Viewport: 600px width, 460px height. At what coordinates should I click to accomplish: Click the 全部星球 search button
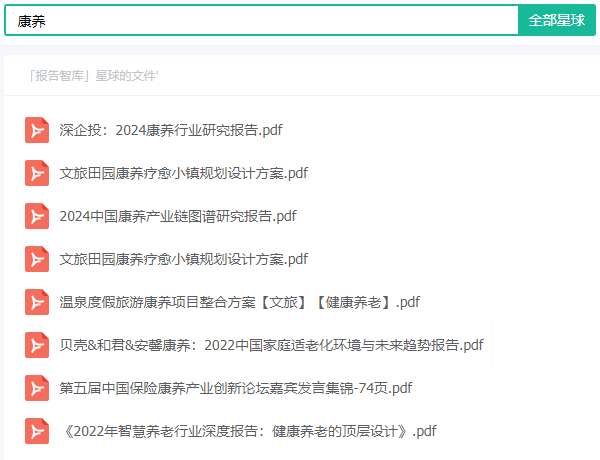[557, 20]
